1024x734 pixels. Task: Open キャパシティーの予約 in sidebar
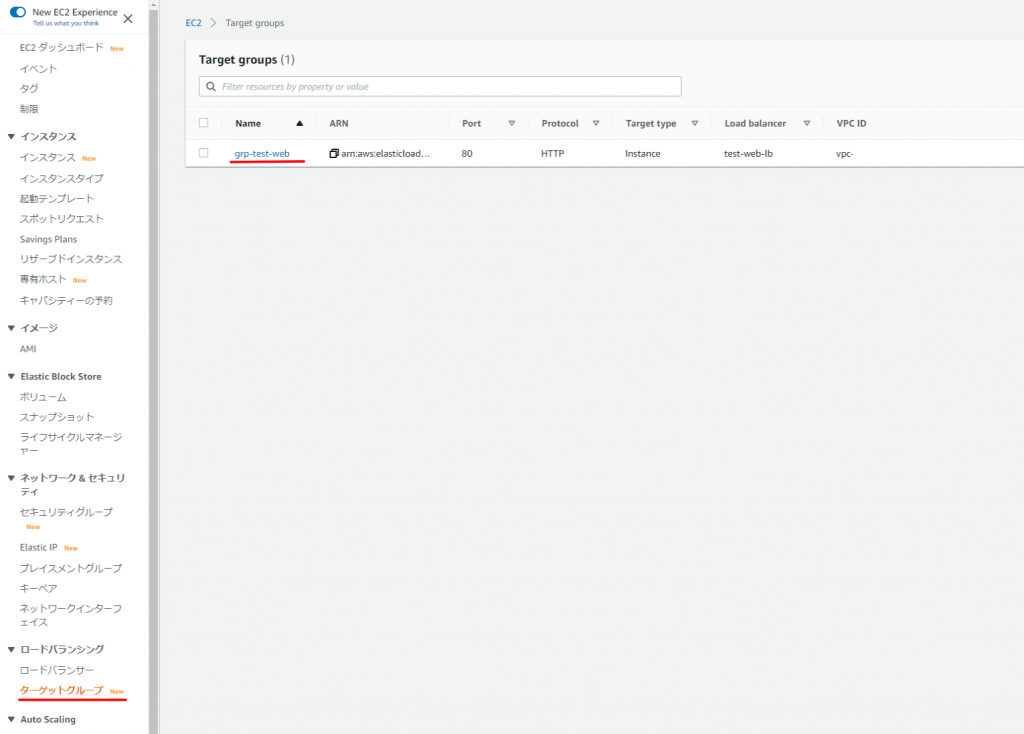[66, 300]
